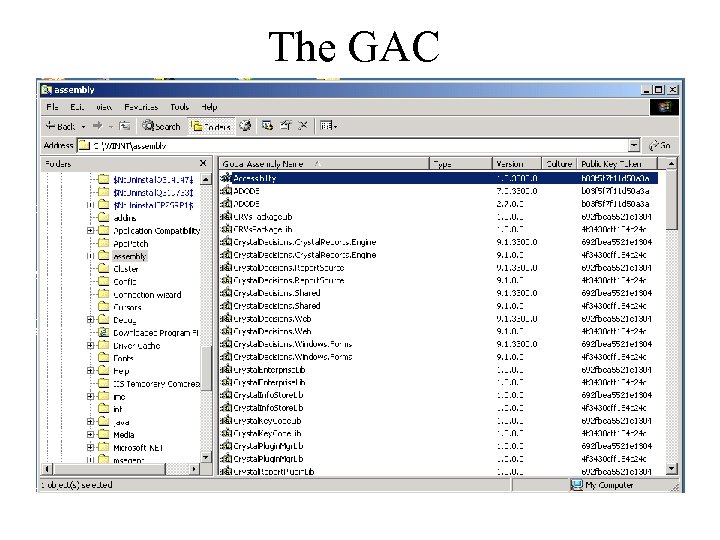This screenshot has width=720, height=540.
Task: Click the Forward arrow toolbar button
Action: tap(97, 126)
